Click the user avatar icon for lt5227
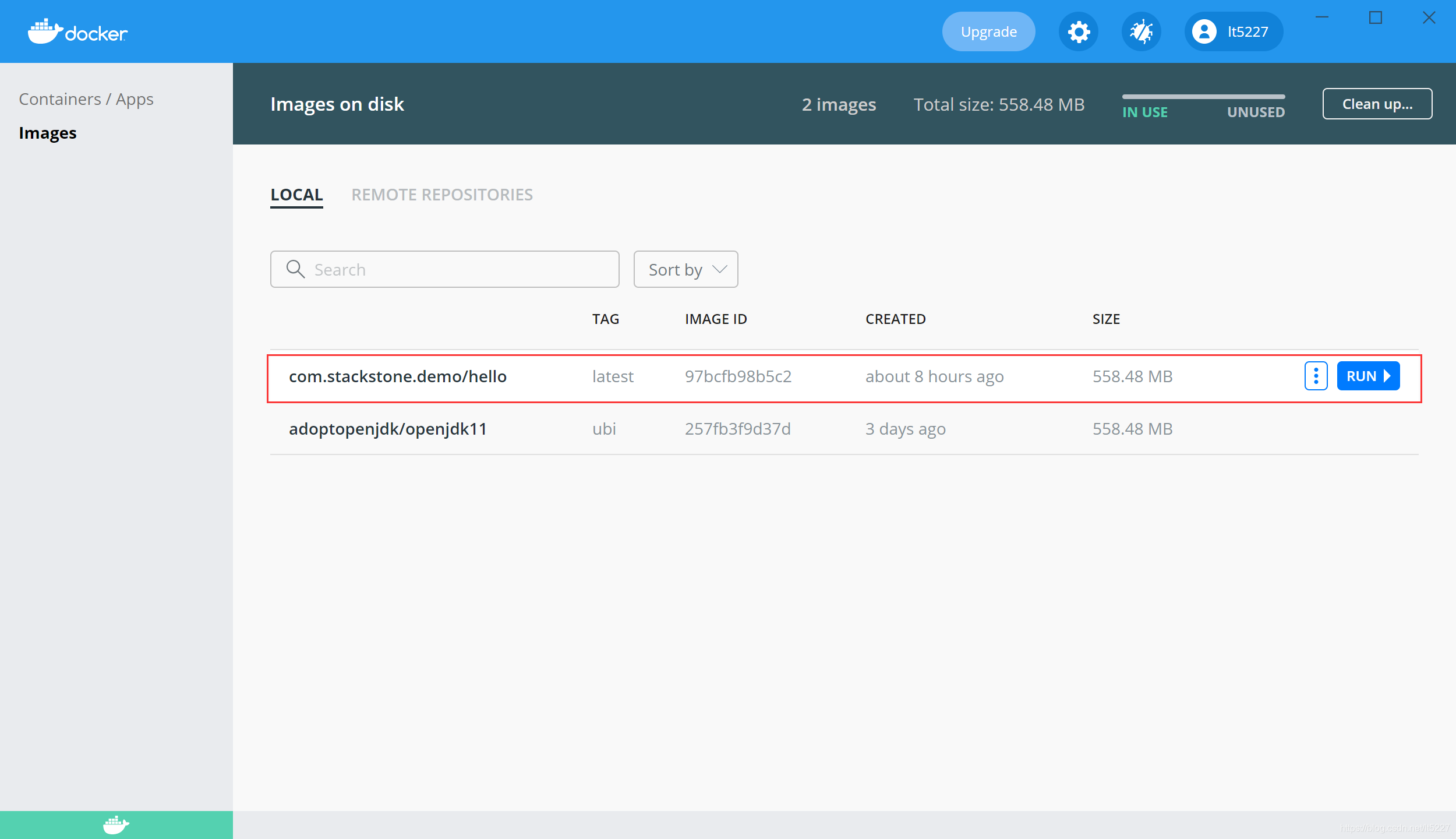The image size is (1456, 839). [1204, 31]
